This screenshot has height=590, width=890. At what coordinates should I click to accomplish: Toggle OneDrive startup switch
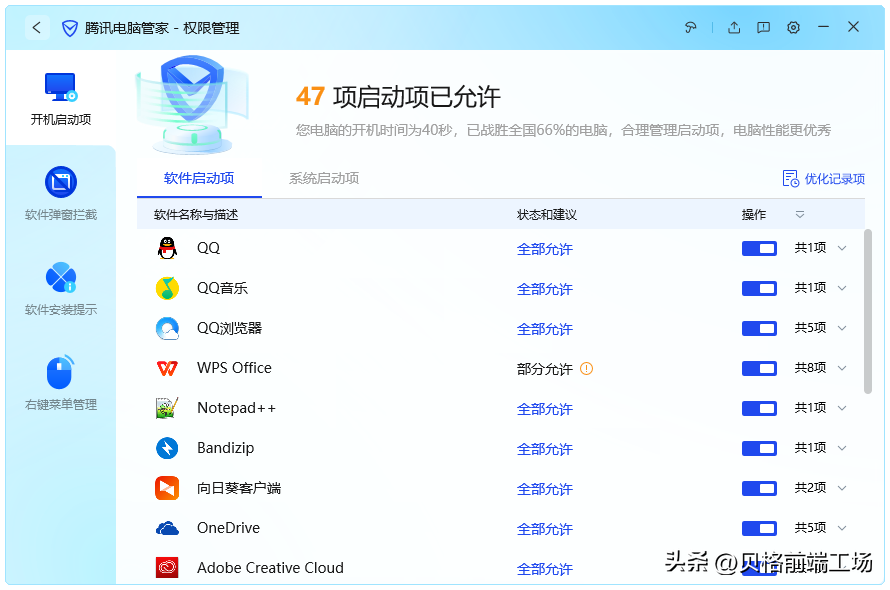point(759,529)
